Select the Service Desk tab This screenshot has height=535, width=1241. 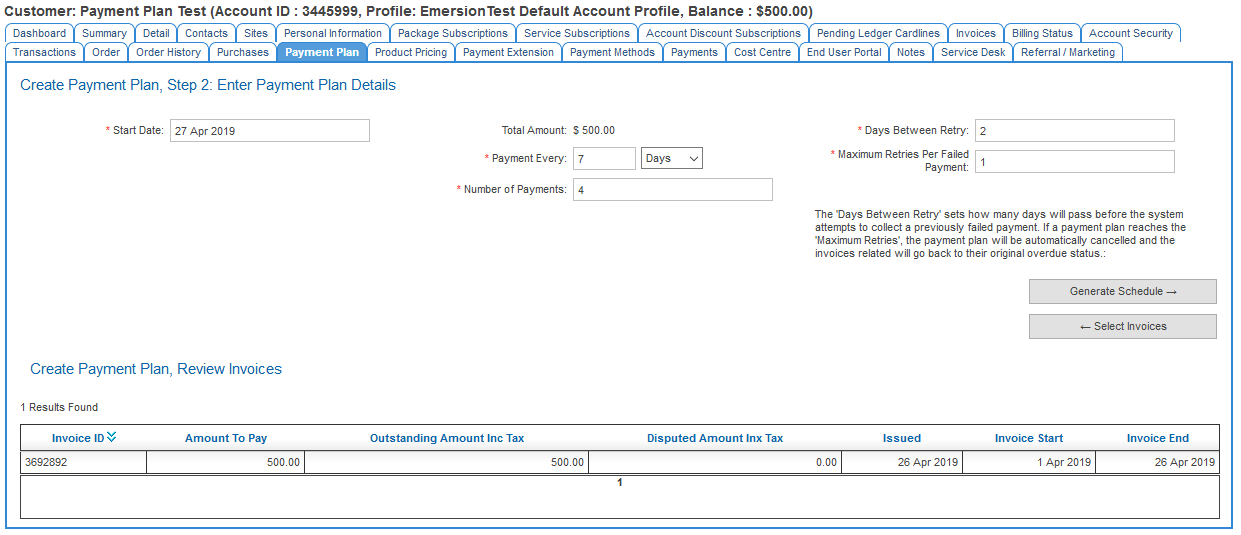click(x=973, y=52)
